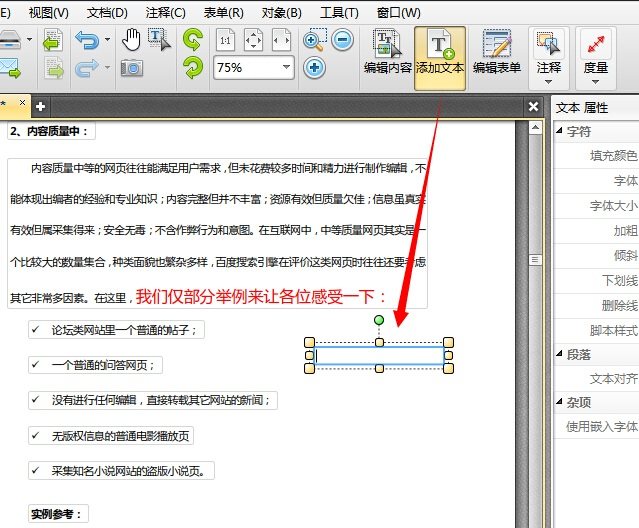The image size is (639, 528).
Task: Click the vertical scrollbar thumb
Action: [535, 260]
